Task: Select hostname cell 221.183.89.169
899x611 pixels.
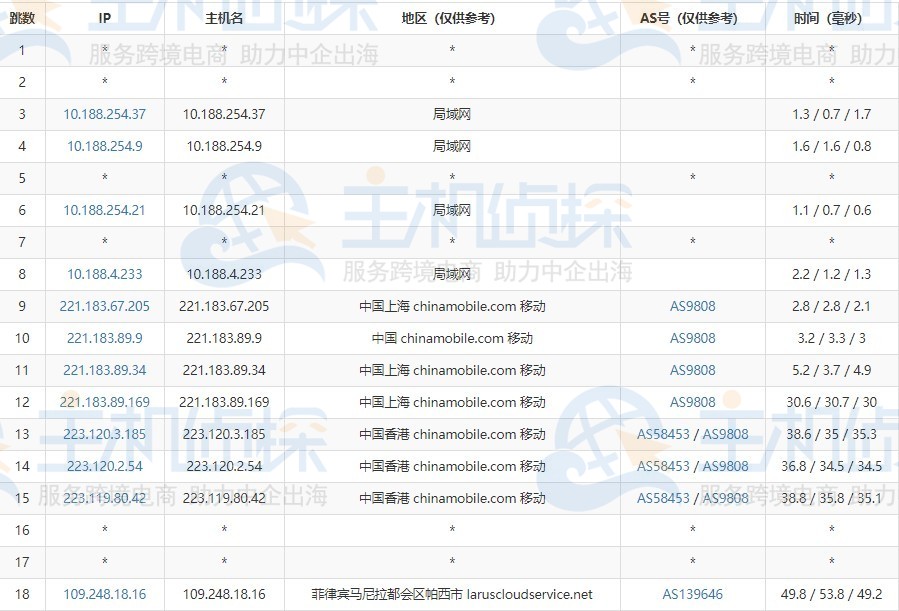Action: pyautogui.click(x=224, y=402)
